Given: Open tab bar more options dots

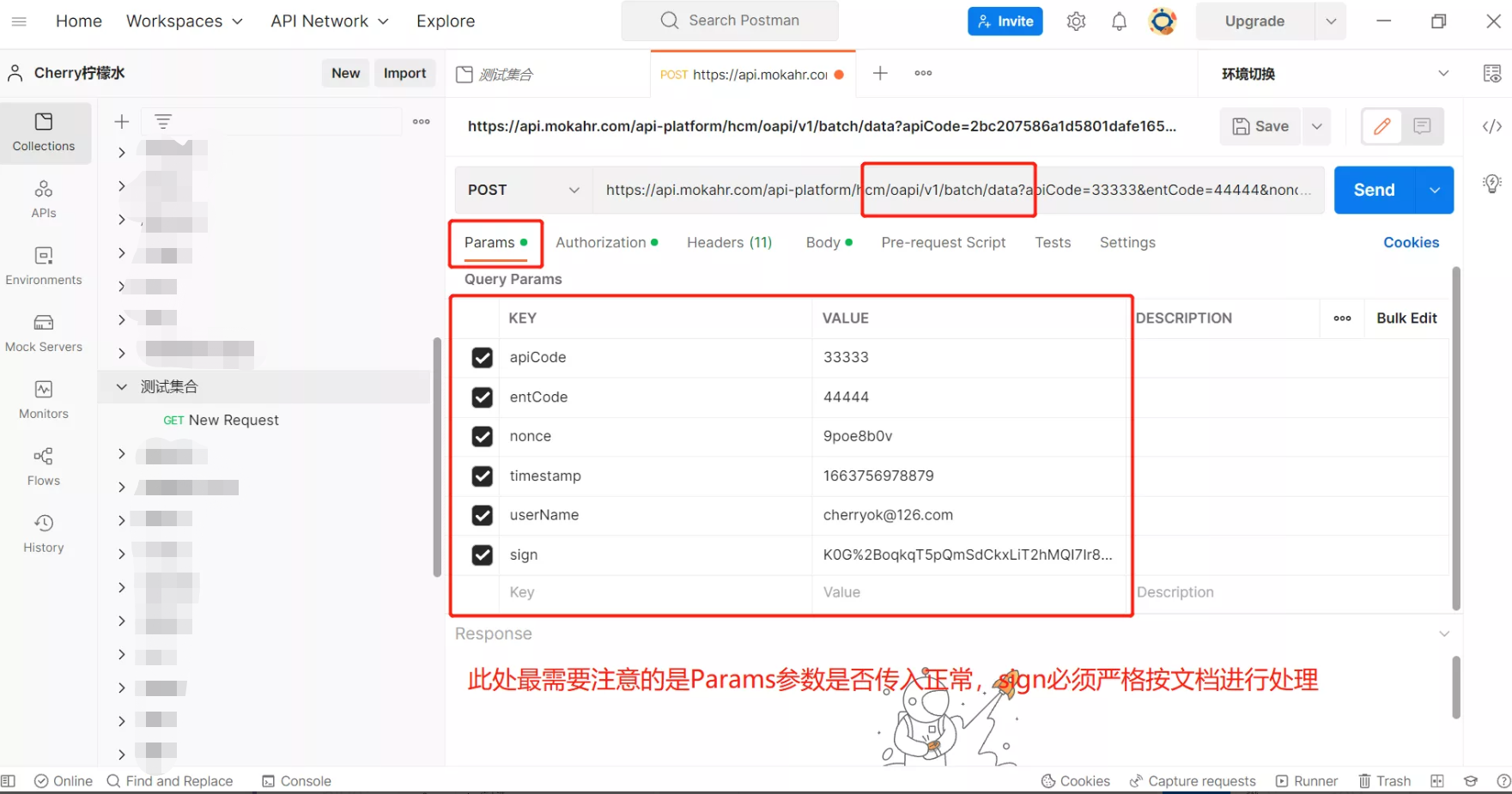Looking at the screenshot, I should tap(923, 73).
